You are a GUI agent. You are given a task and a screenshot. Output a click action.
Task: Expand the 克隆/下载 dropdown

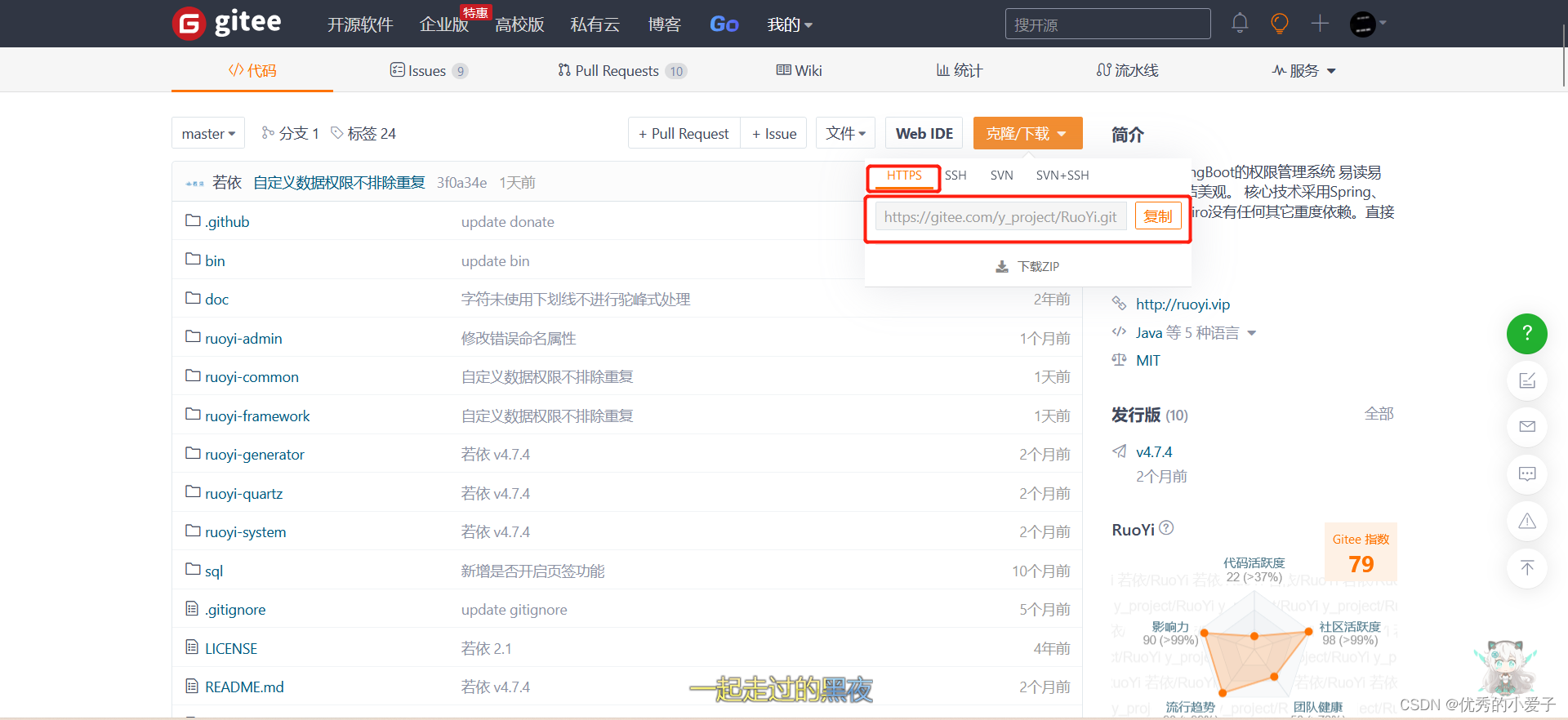1027,133
